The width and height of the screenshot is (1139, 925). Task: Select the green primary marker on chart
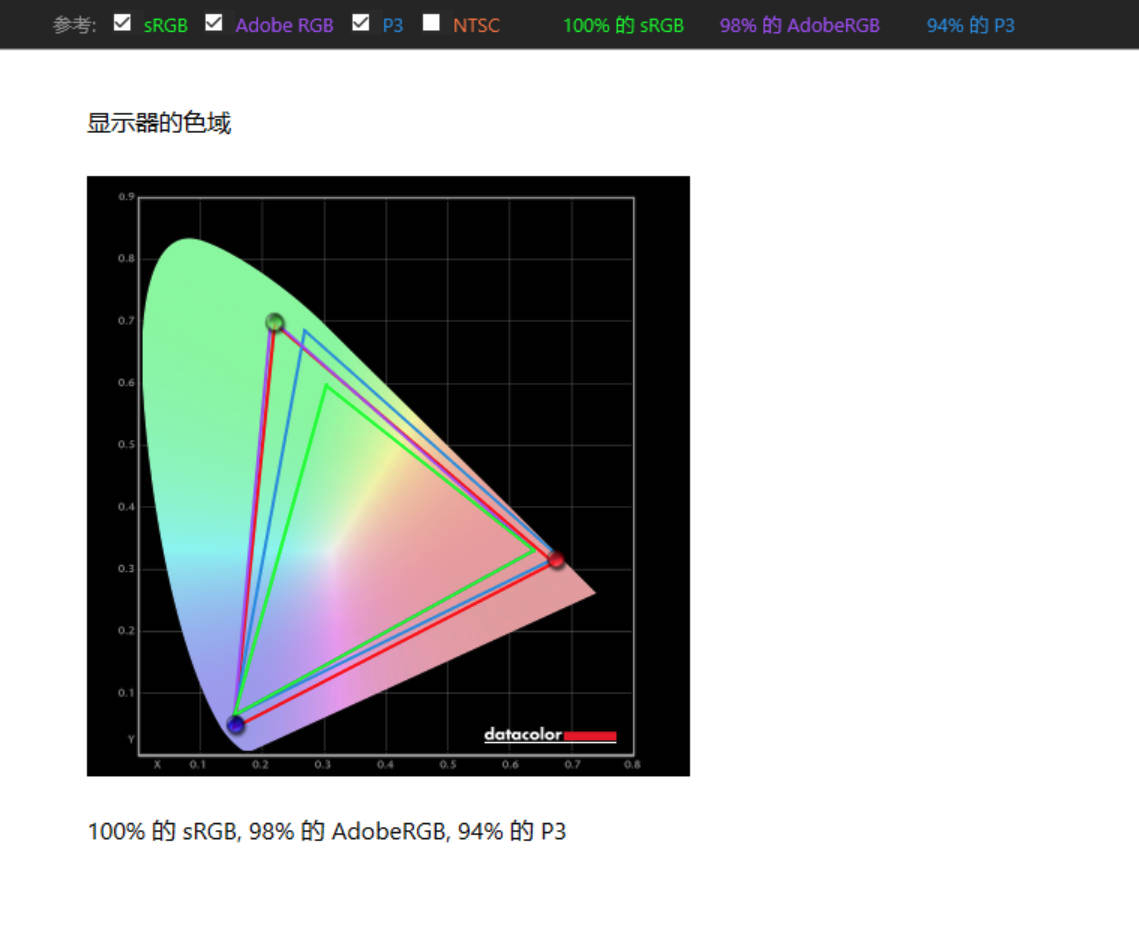[x=275, y=322]
